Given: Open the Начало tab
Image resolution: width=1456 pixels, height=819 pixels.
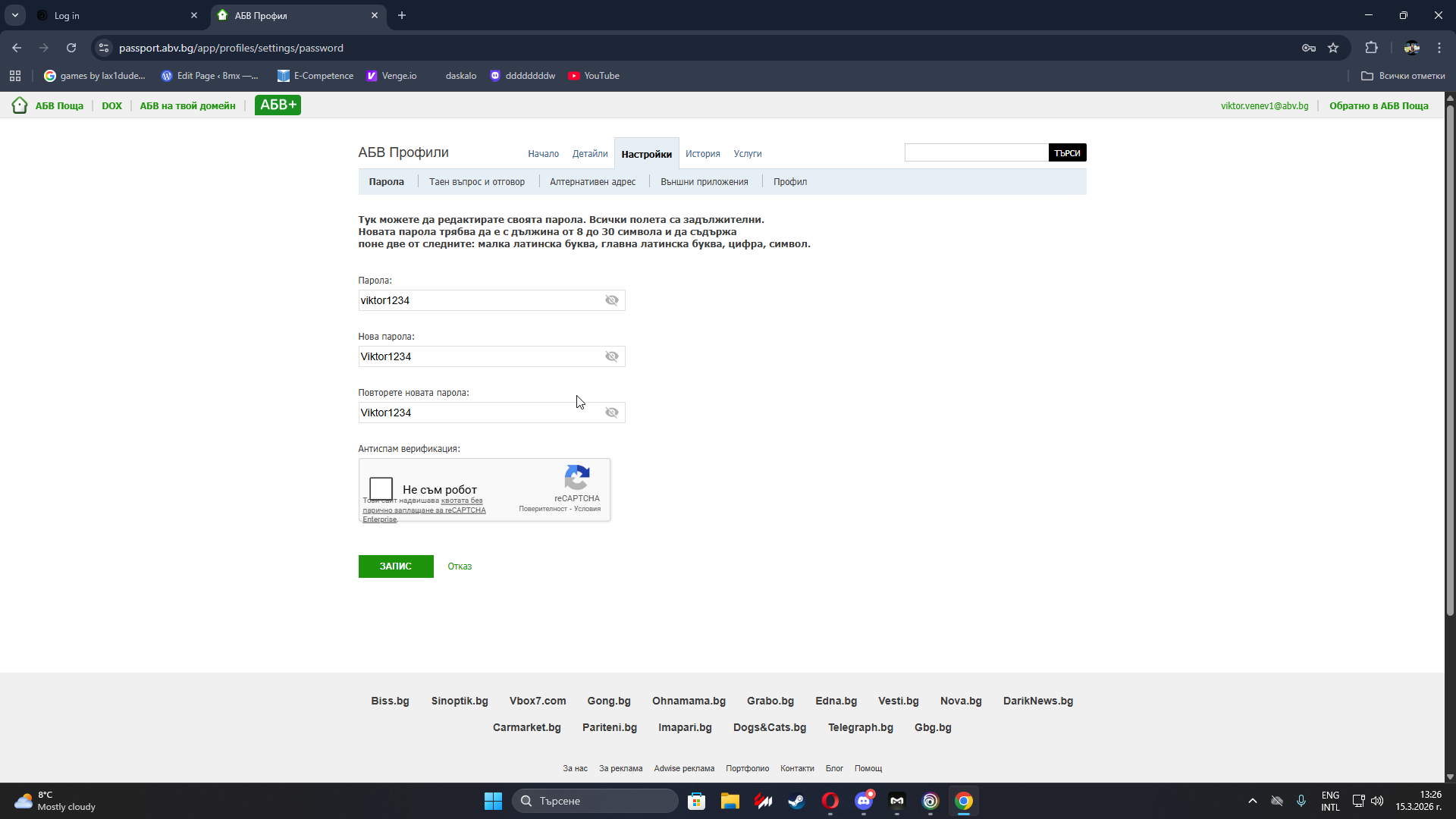Looking at the screenshot, I should tap(544, 154).
